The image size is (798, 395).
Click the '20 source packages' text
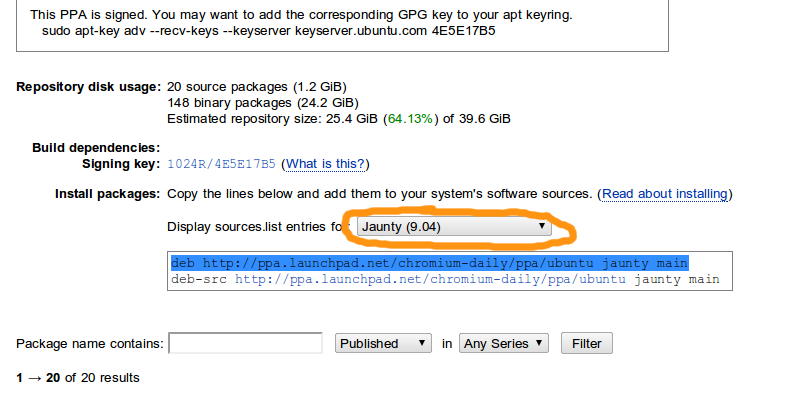227,87
